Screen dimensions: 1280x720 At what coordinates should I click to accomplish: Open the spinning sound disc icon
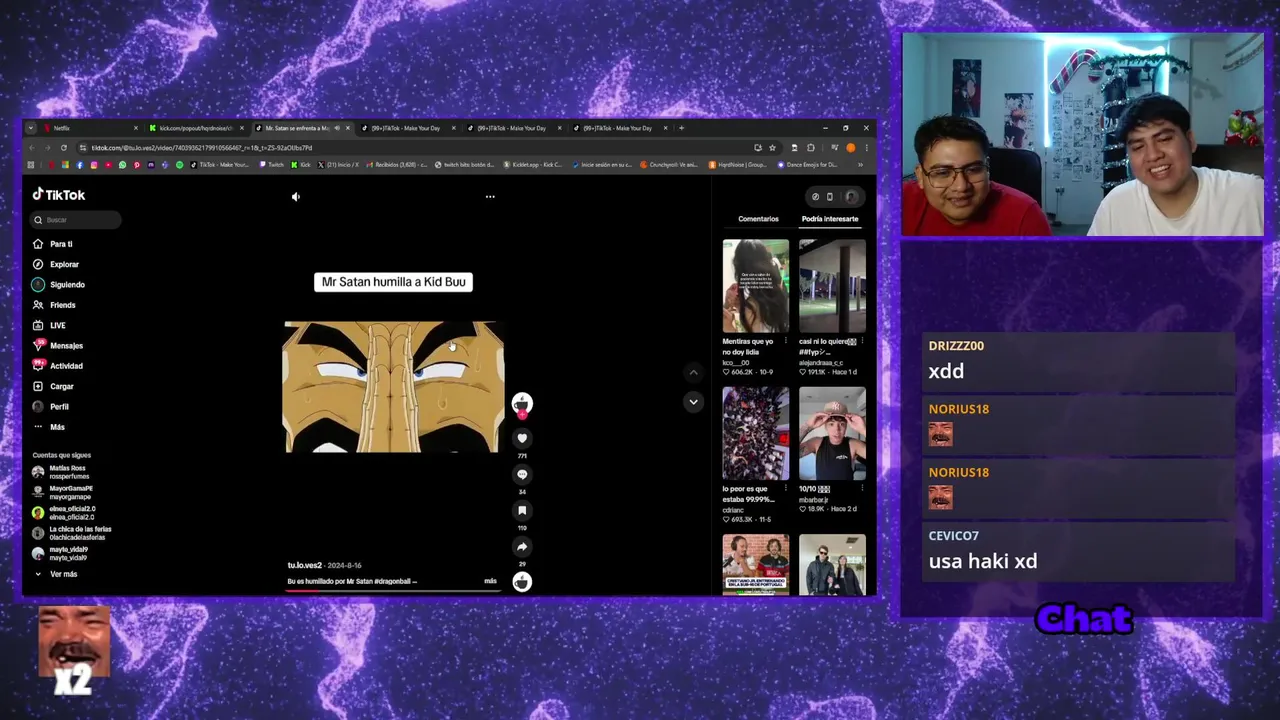tap(522, 582)
